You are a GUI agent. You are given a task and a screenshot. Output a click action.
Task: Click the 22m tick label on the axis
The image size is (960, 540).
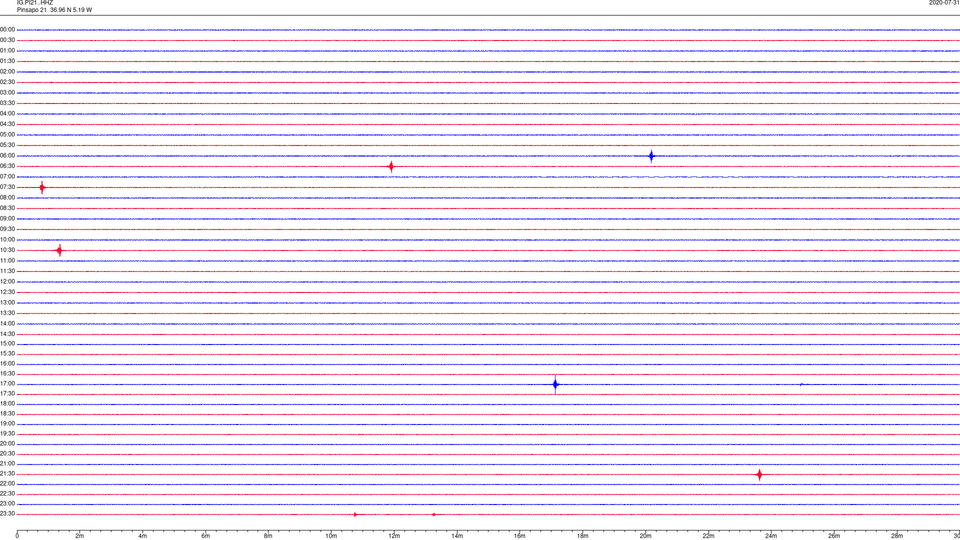click(x=708, y=536)
